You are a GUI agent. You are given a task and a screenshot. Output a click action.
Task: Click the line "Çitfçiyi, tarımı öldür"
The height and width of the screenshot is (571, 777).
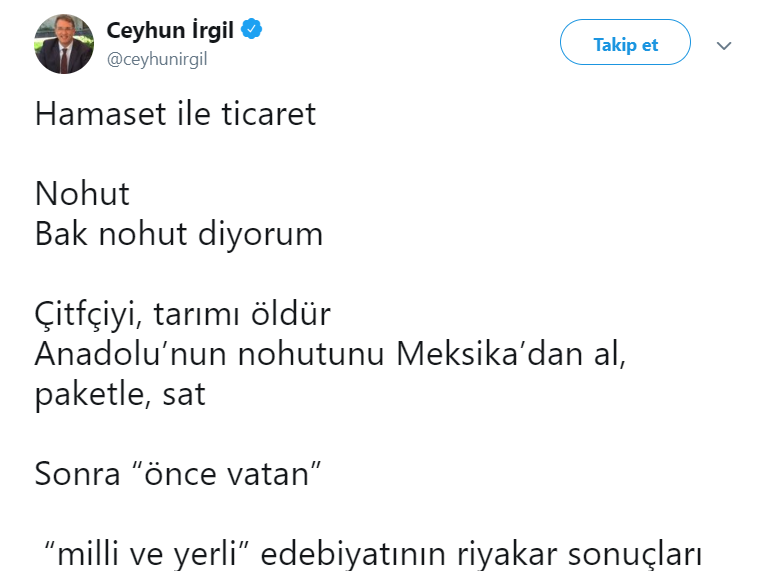click(x=182, y=314)
